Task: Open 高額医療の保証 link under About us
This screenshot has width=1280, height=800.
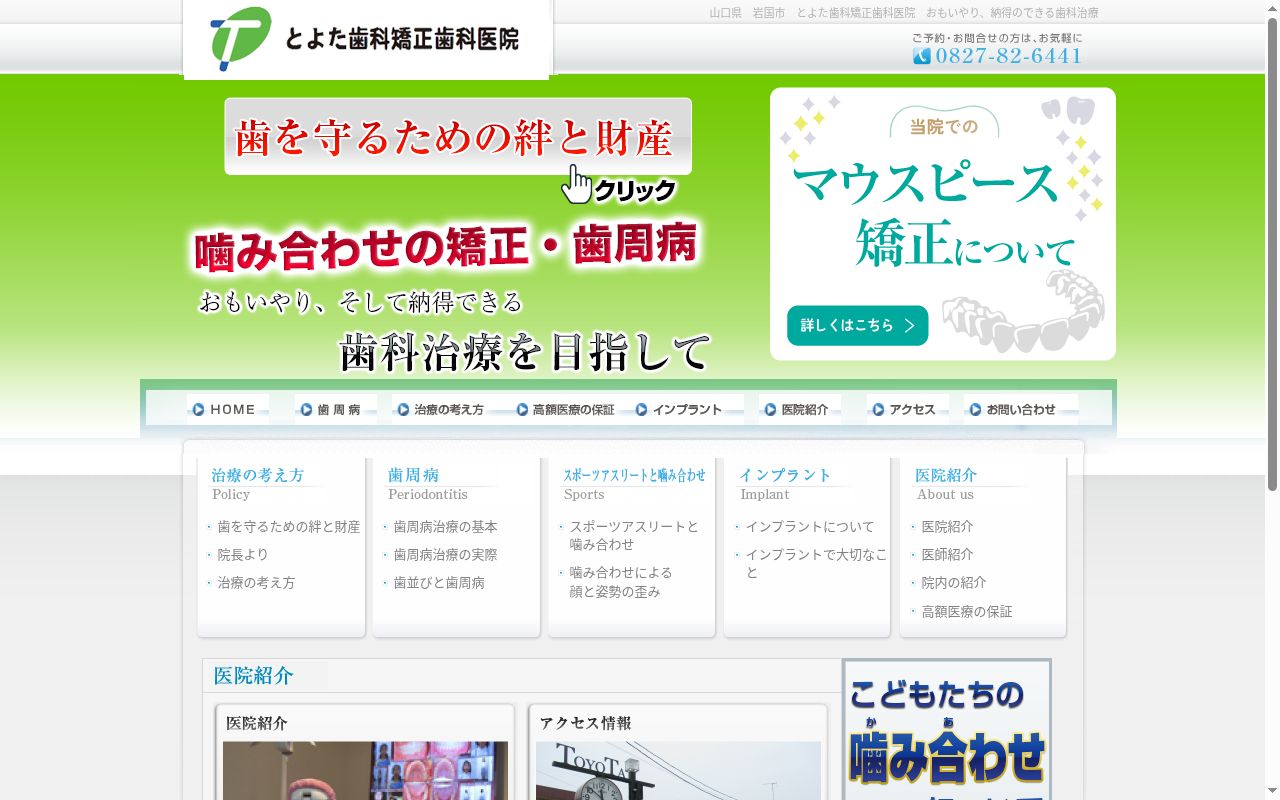Action: (x=967, y=612)
